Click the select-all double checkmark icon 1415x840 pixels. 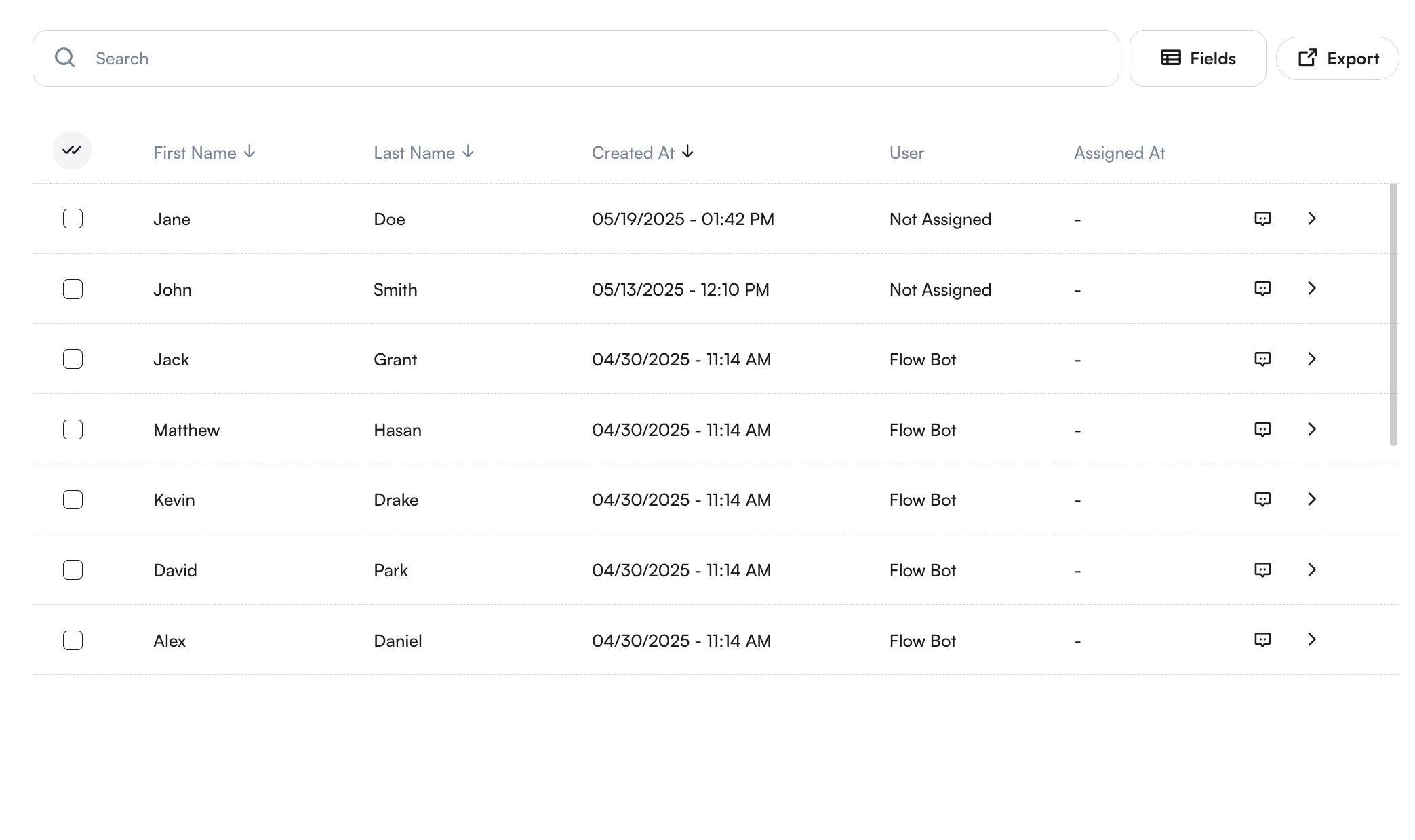[72, 151]
